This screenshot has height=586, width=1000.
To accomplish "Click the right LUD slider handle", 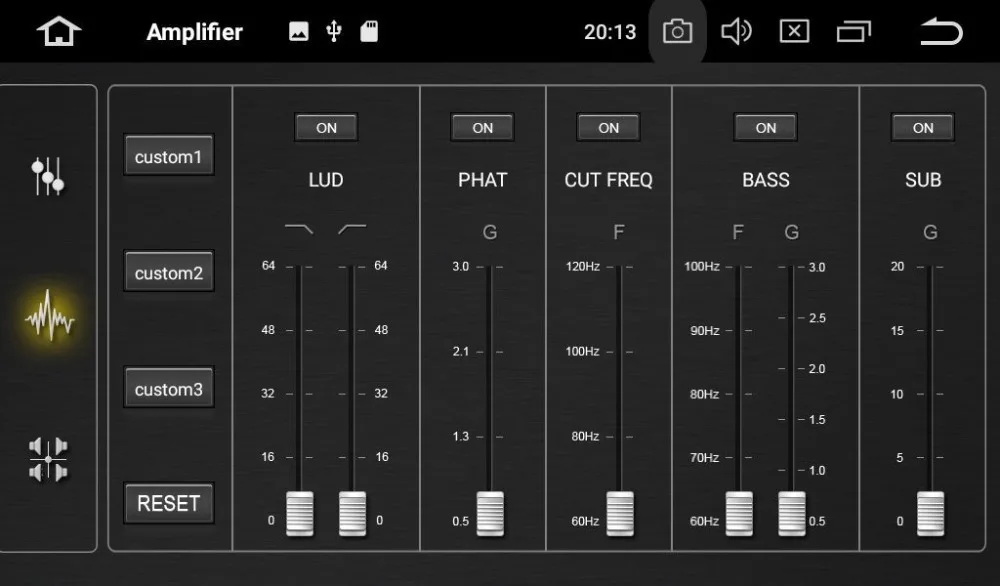I will pos(352,513).
